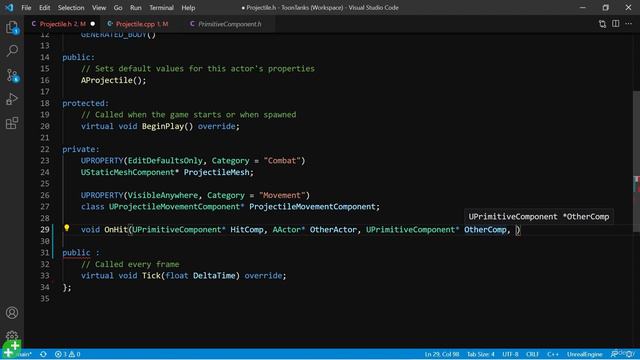Change CRLF end of line sequence

coord(532,354)
